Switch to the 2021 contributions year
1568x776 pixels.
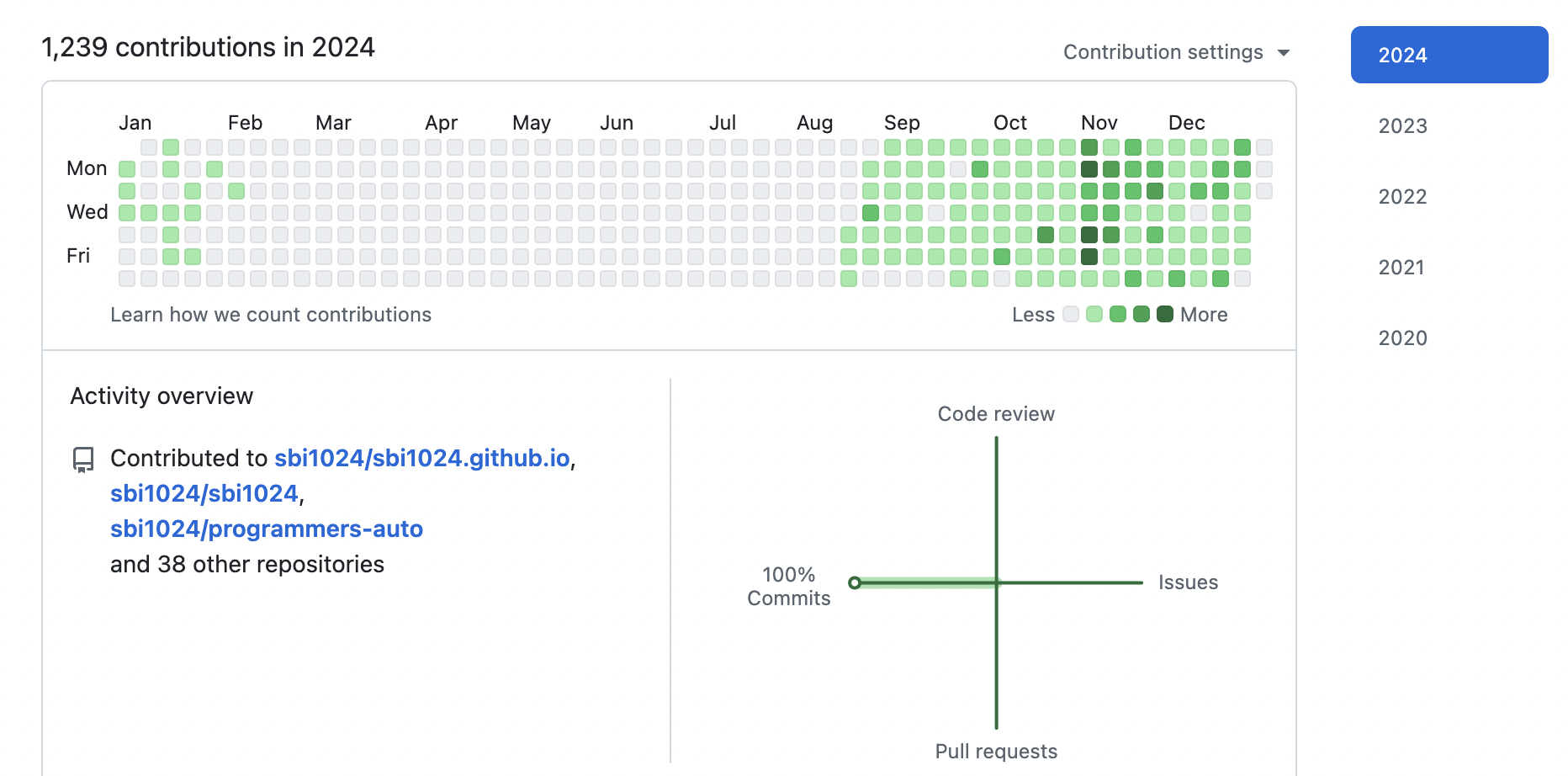click(1401, 267)
